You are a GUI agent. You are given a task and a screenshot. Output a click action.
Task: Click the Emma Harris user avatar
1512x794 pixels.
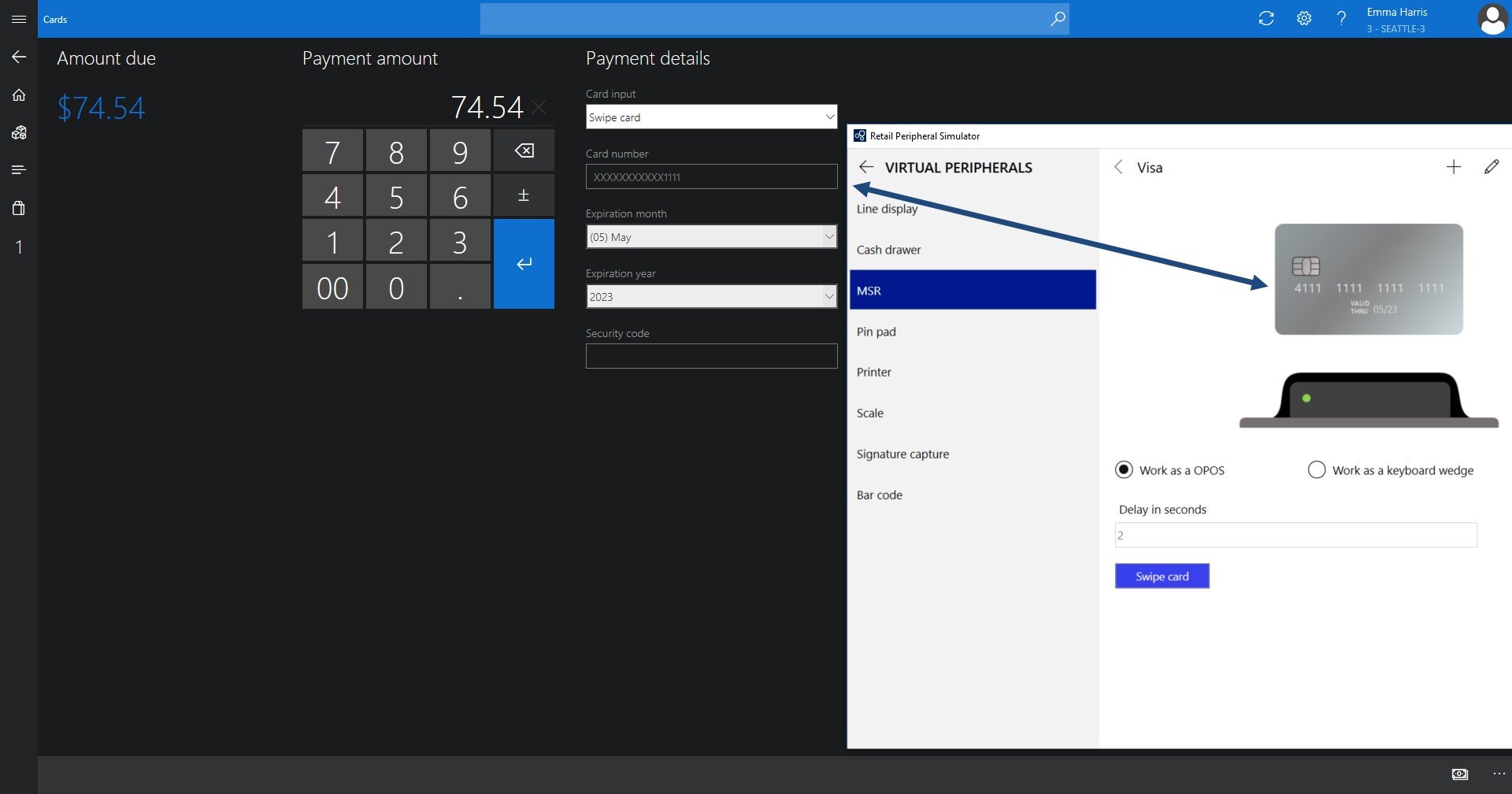pyautogui.click(x=1492, y=19)
